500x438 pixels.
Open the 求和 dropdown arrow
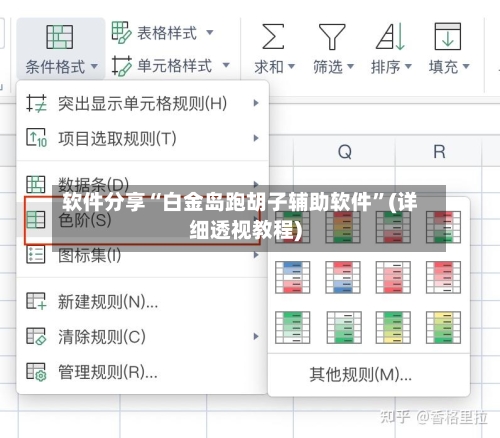pyautogui.click(x=291, y=66)
